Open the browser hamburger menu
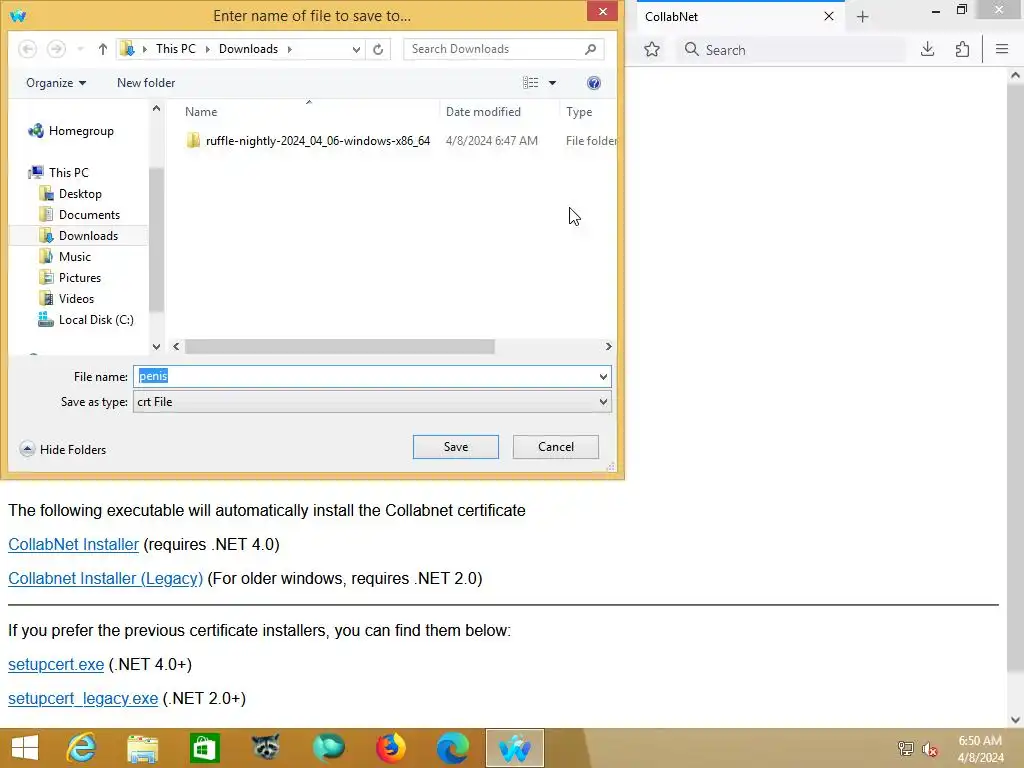The height and width of the screenshot is (768, 1024). coord(1002,49)
